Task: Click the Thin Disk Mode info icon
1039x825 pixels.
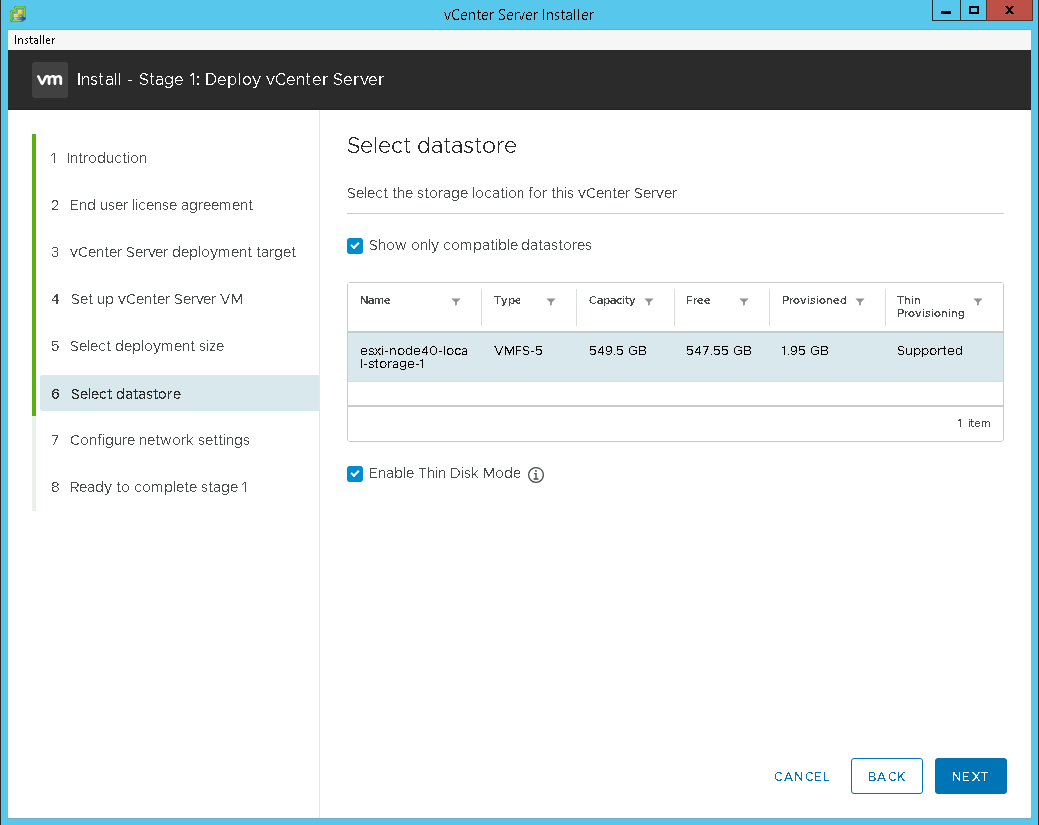Action: pyautogui.click(x=536, y=475)
